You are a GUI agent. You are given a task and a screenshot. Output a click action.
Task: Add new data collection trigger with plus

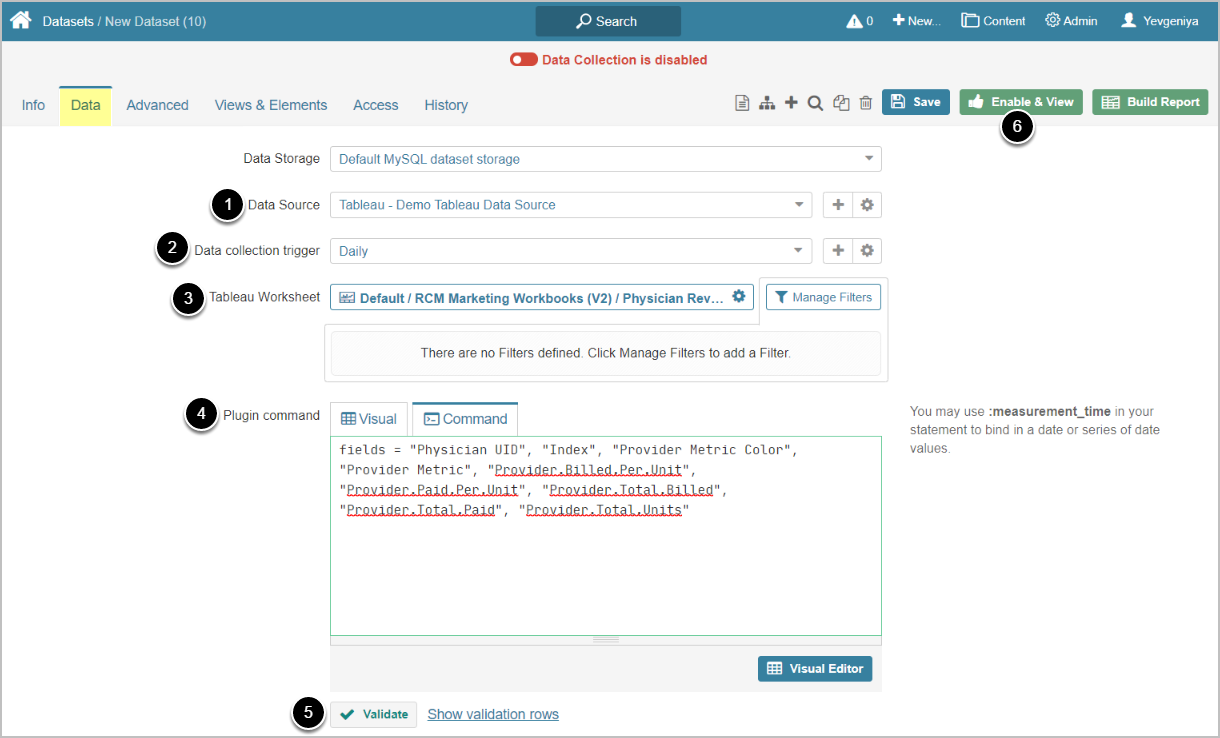pyautogui.click(x=838, y=251)
